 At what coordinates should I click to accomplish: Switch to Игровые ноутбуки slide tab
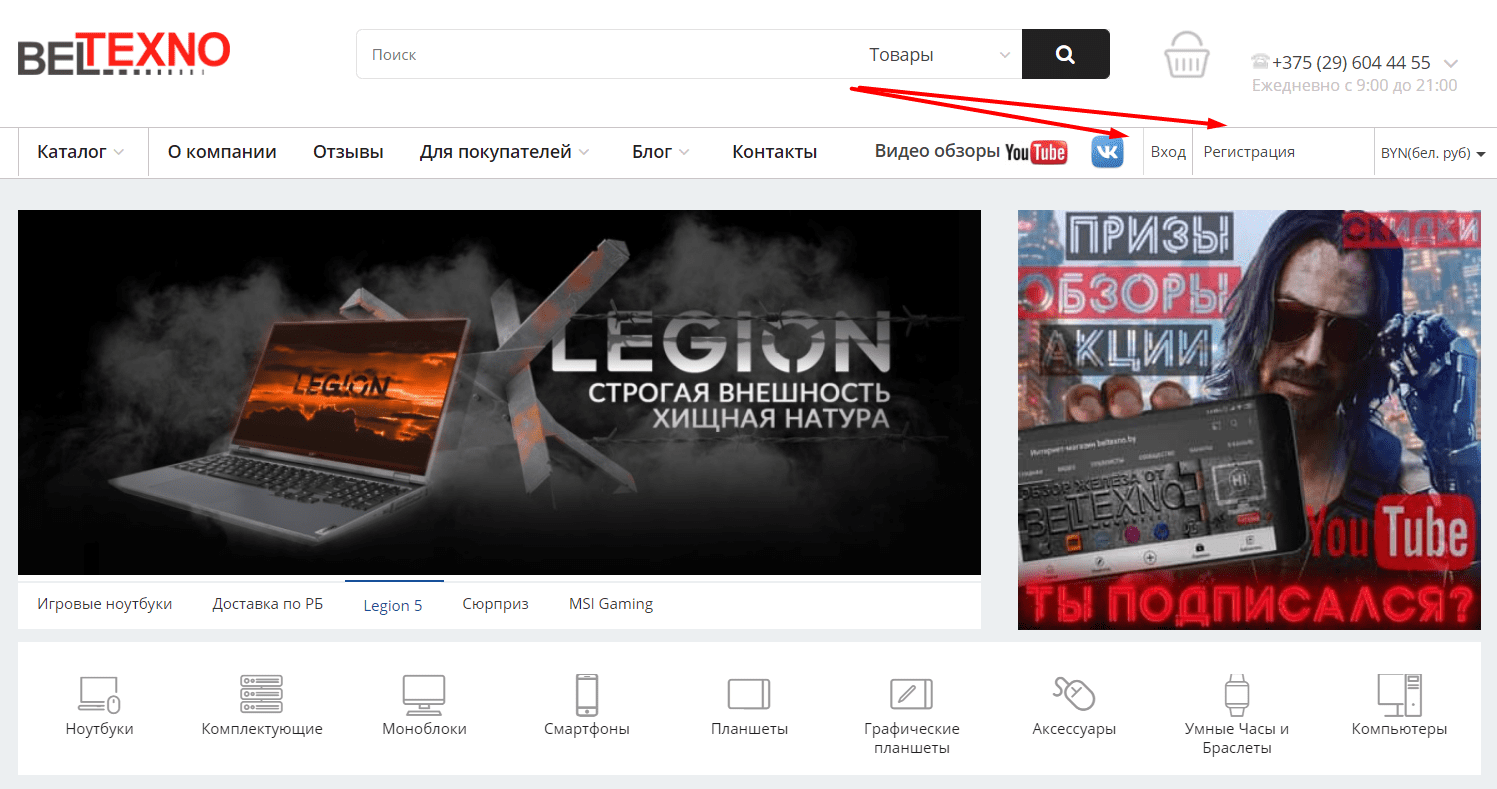105,604
